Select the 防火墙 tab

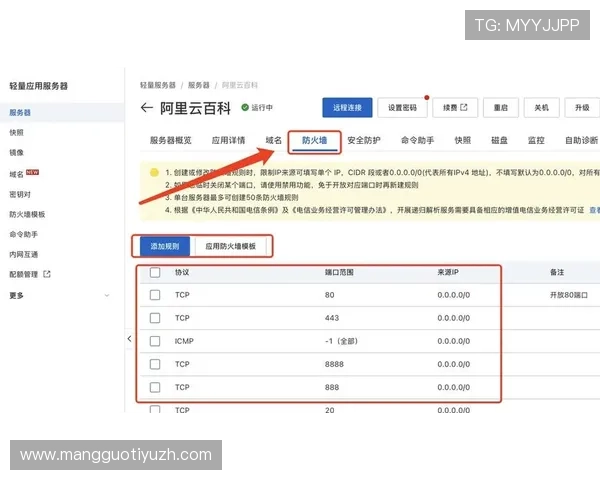click(315, 140)
